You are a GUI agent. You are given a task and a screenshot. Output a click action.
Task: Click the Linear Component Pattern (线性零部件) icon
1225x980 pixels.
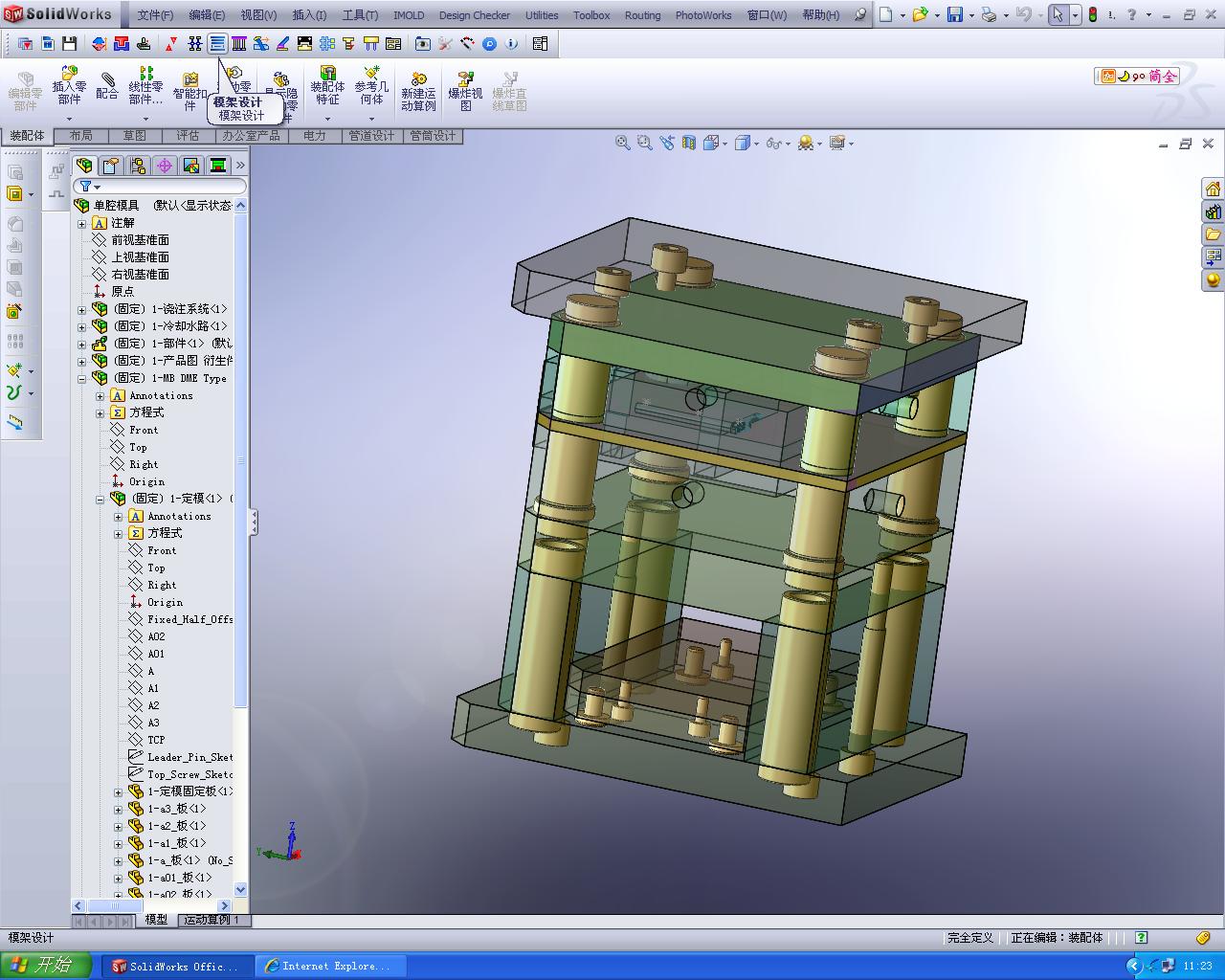point(145,86)
